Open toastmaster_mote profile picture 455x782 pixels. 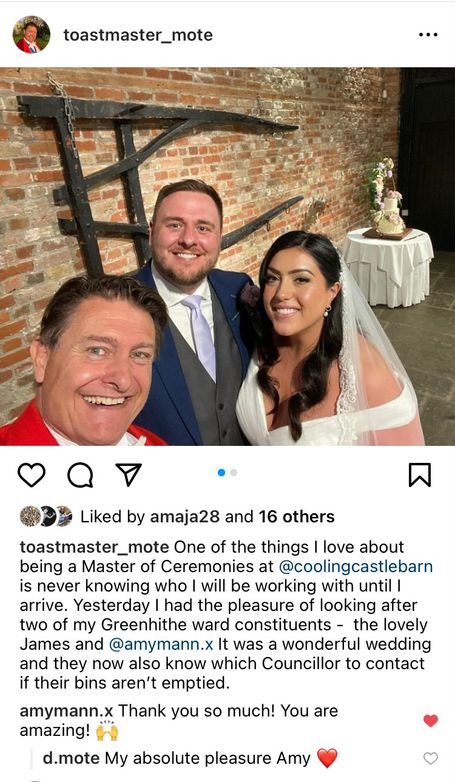(31, 34)
